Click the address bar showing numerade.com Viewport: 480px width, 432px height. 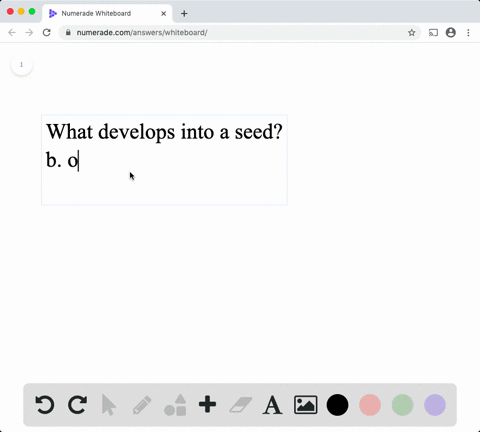(233, 32)
